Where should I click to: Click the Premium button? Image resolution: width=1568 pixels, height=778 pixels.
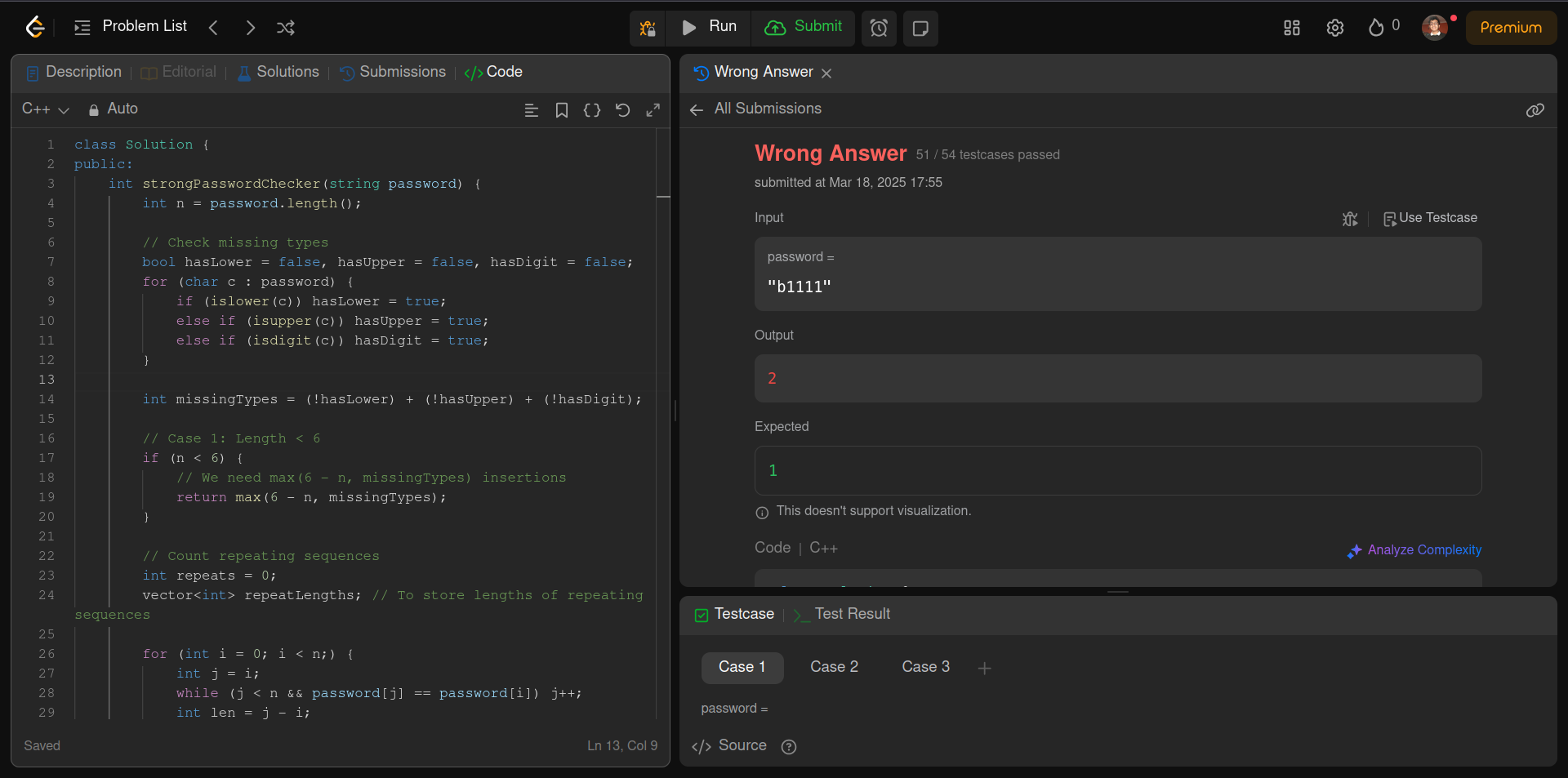[1511, 27]
